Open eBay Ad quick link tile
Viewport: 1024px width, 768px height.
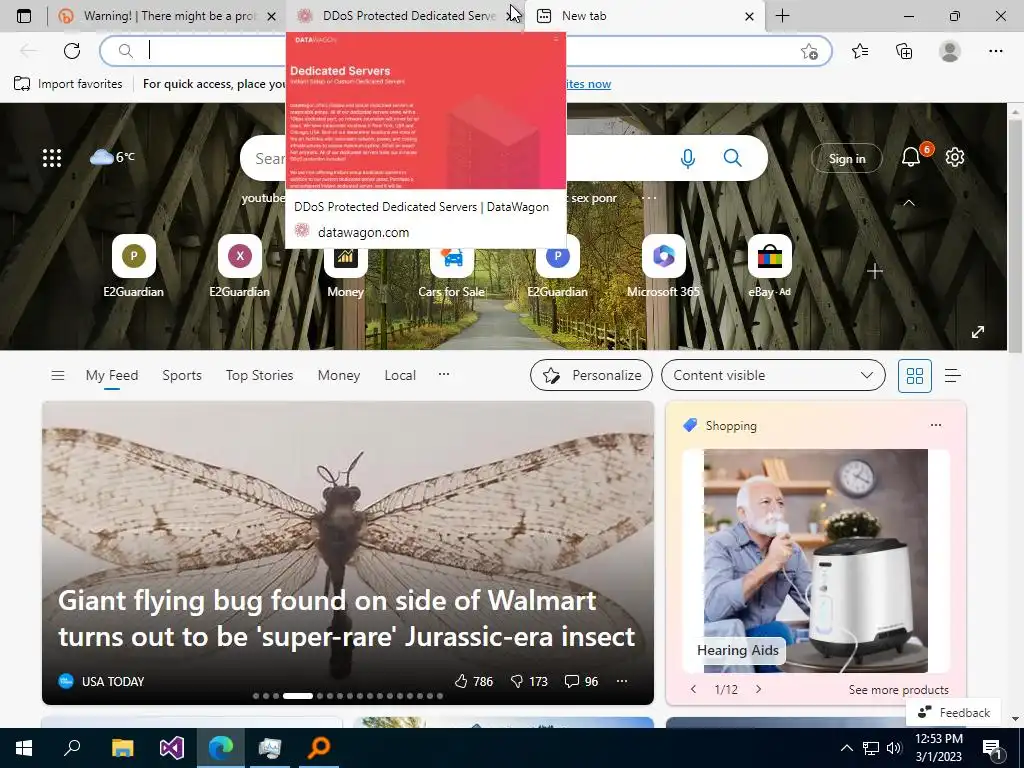(769, 268)
